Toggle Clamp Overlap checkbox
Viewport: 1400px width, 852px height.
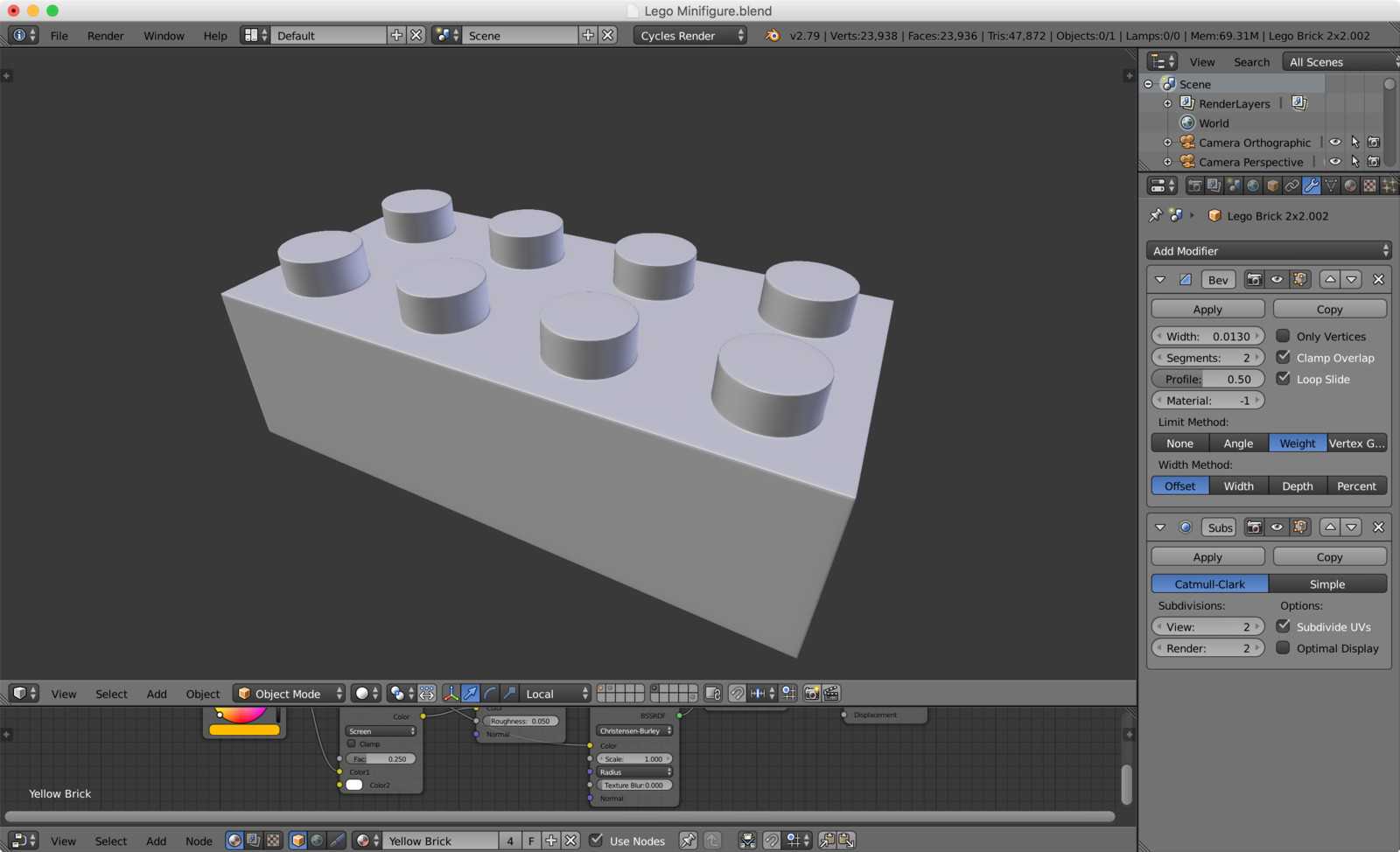coord(1283,357)
